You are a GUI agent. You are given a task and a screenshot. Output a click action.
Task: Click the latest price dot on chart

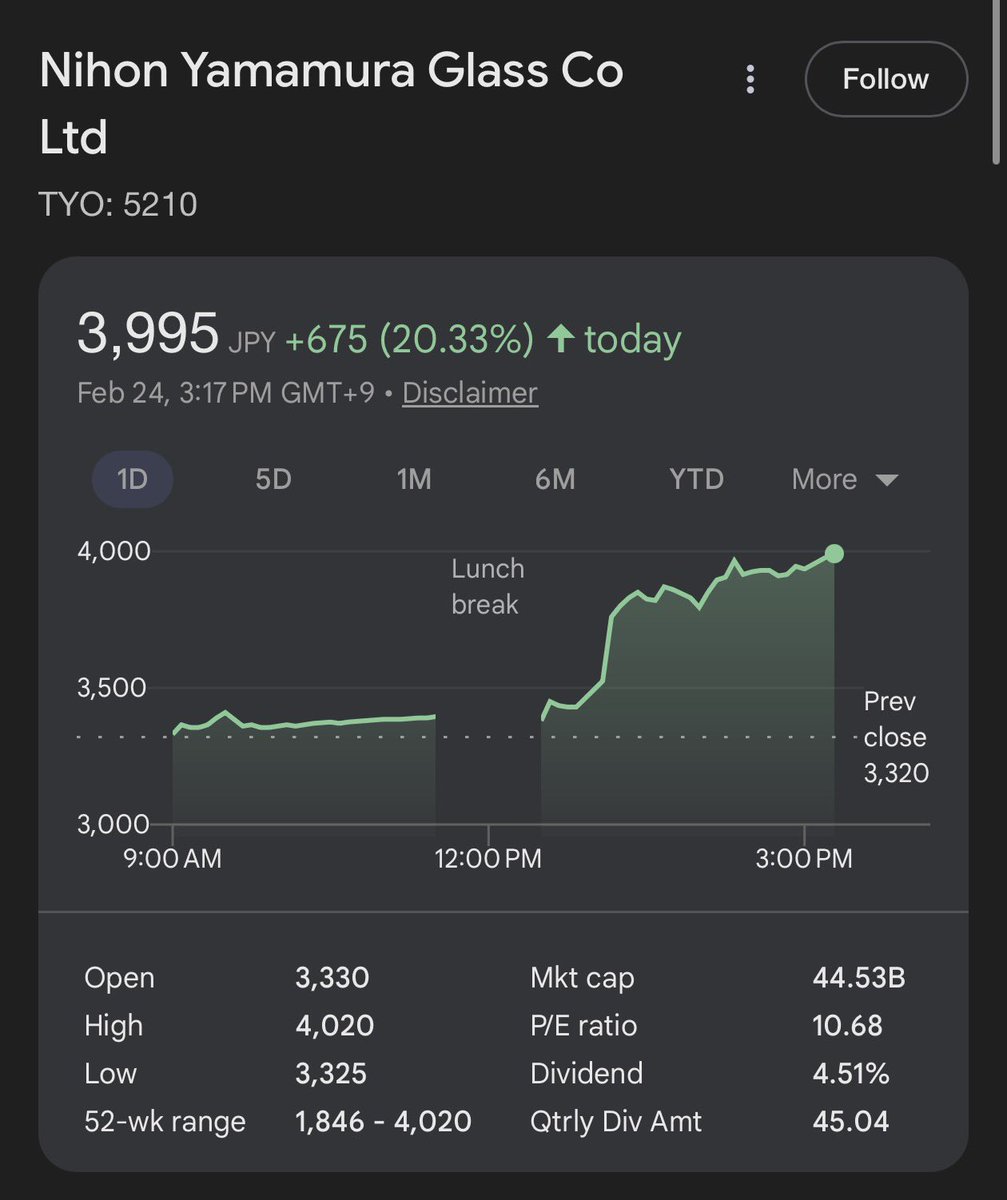pyautogui.click(x=834, y=554)
